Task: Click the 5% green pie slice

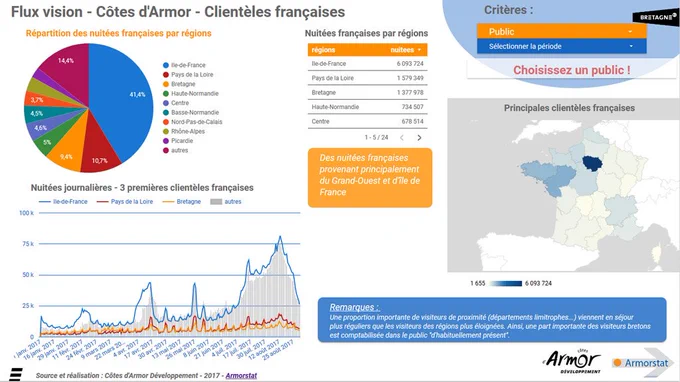Action: coord(51,140)
